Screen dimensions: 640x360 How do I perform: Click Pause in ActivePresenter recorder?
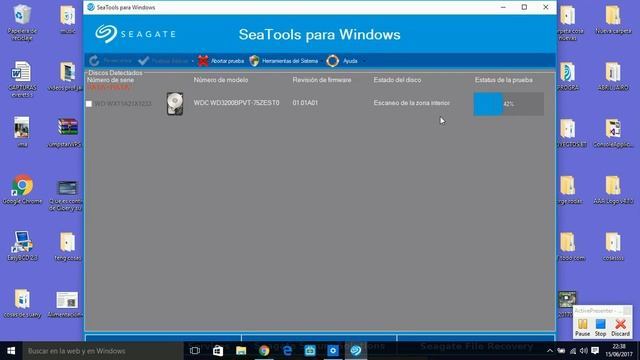pyautogui.click(x=582, y=327)
